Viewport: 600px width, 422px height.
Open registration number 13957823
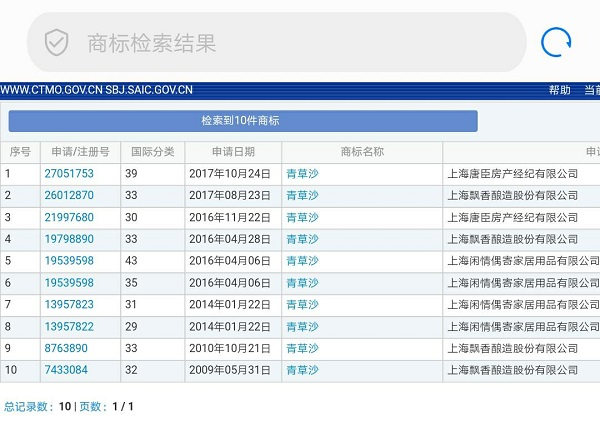tap(69, 305)
